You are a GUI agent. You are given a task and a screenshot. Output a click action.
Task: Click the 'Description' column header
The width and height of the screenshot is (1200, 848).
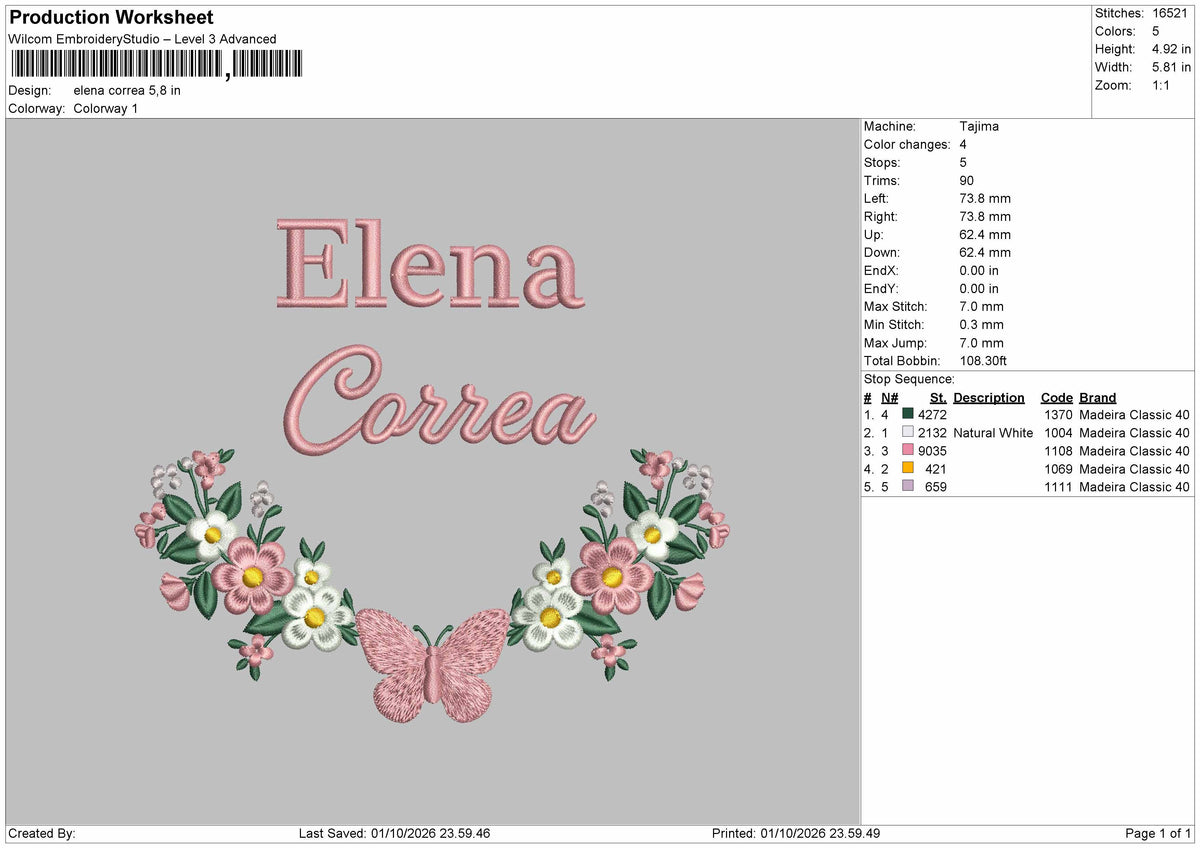pos(989,397)
